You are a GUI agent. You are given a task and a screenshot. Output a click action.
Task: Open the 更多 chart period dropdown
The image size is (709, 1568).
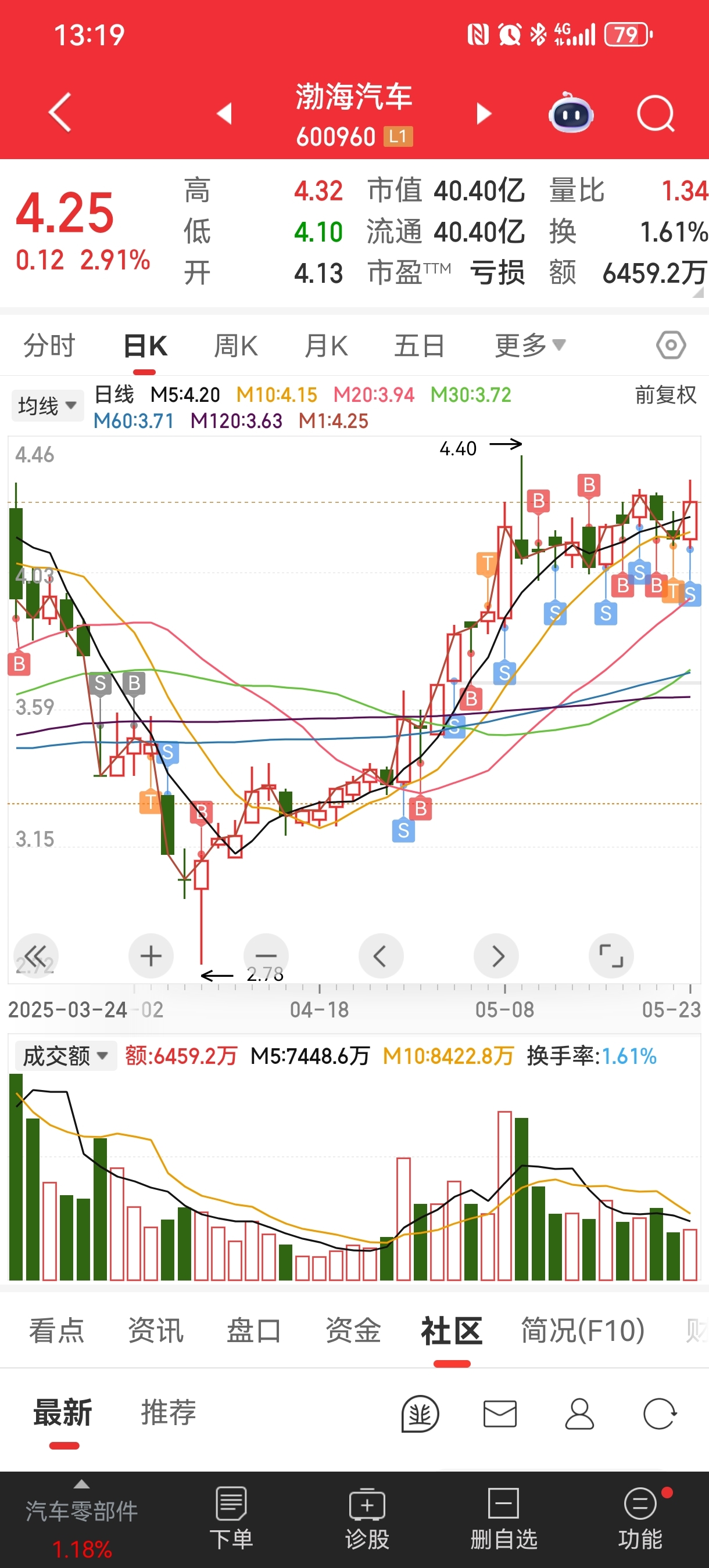click(530, 345)
